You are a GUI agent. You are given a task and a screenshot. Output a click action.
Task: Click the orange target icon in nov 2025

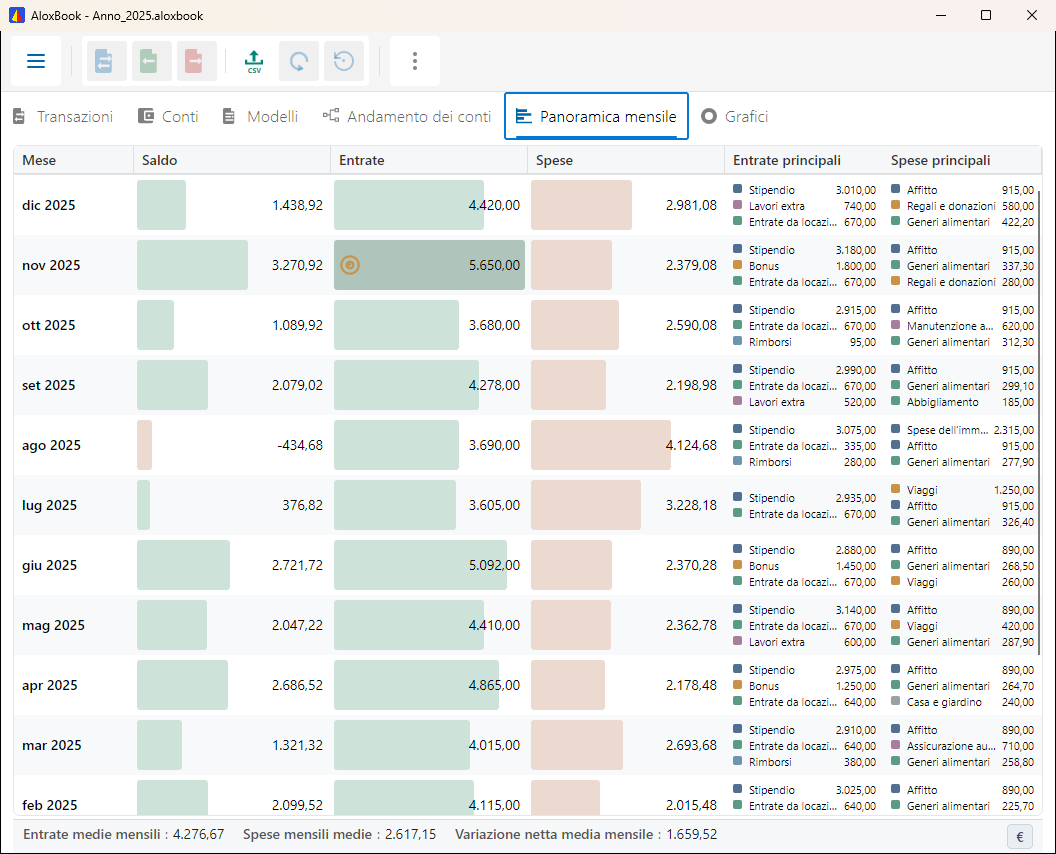point(350,265)
